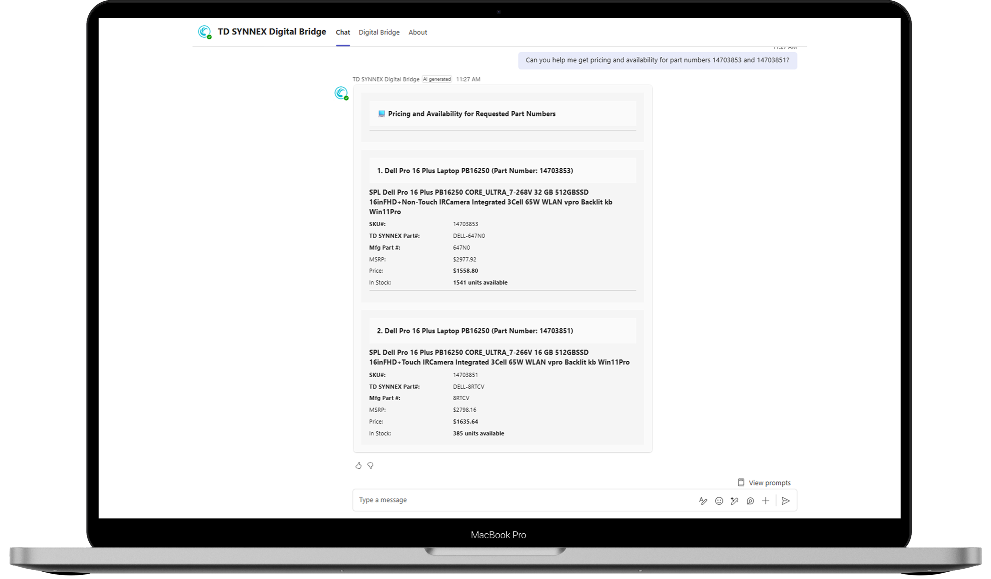Focus the Type a message field
This screenshot has height=579, width=991.
(520, 500)
